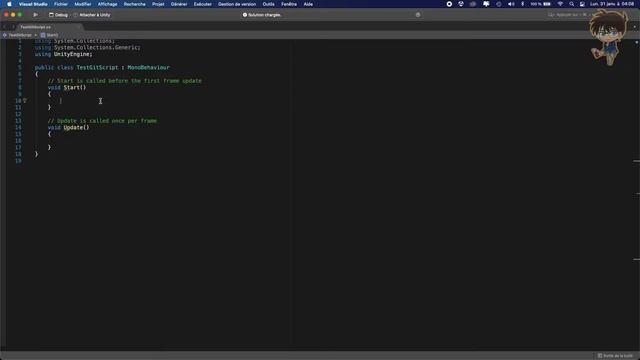This screenshot has width=640, height=360.
Task: Click line number 14 in the gutter
Action: click(x=18, y=127)
